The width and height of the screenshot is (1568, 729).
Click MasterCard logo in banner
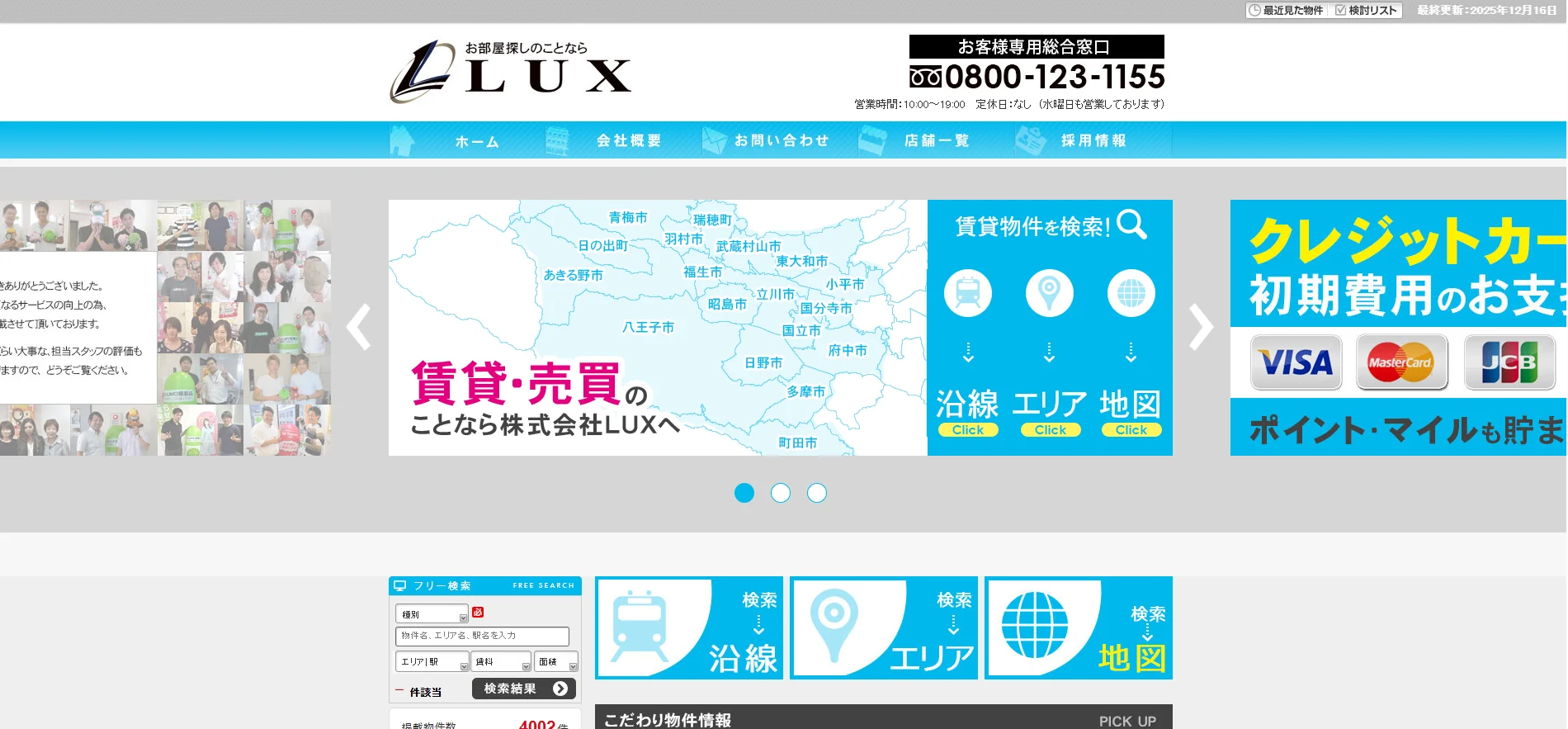pyautogui.click(x=1401, y=362)
